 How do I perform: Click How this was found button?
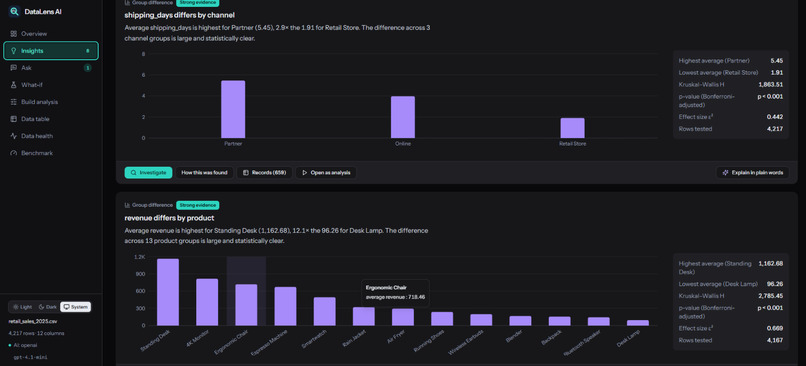204,173
